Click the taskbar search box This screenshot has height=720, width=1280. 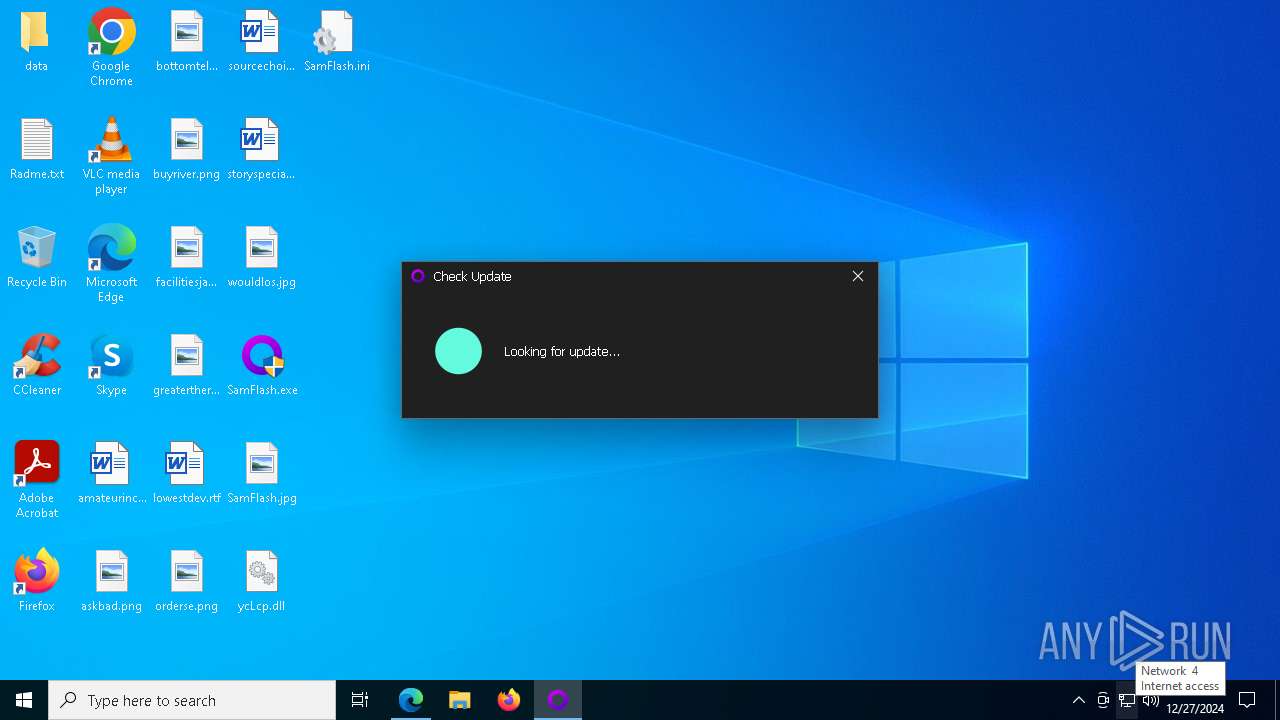click(x=192, y=700)
